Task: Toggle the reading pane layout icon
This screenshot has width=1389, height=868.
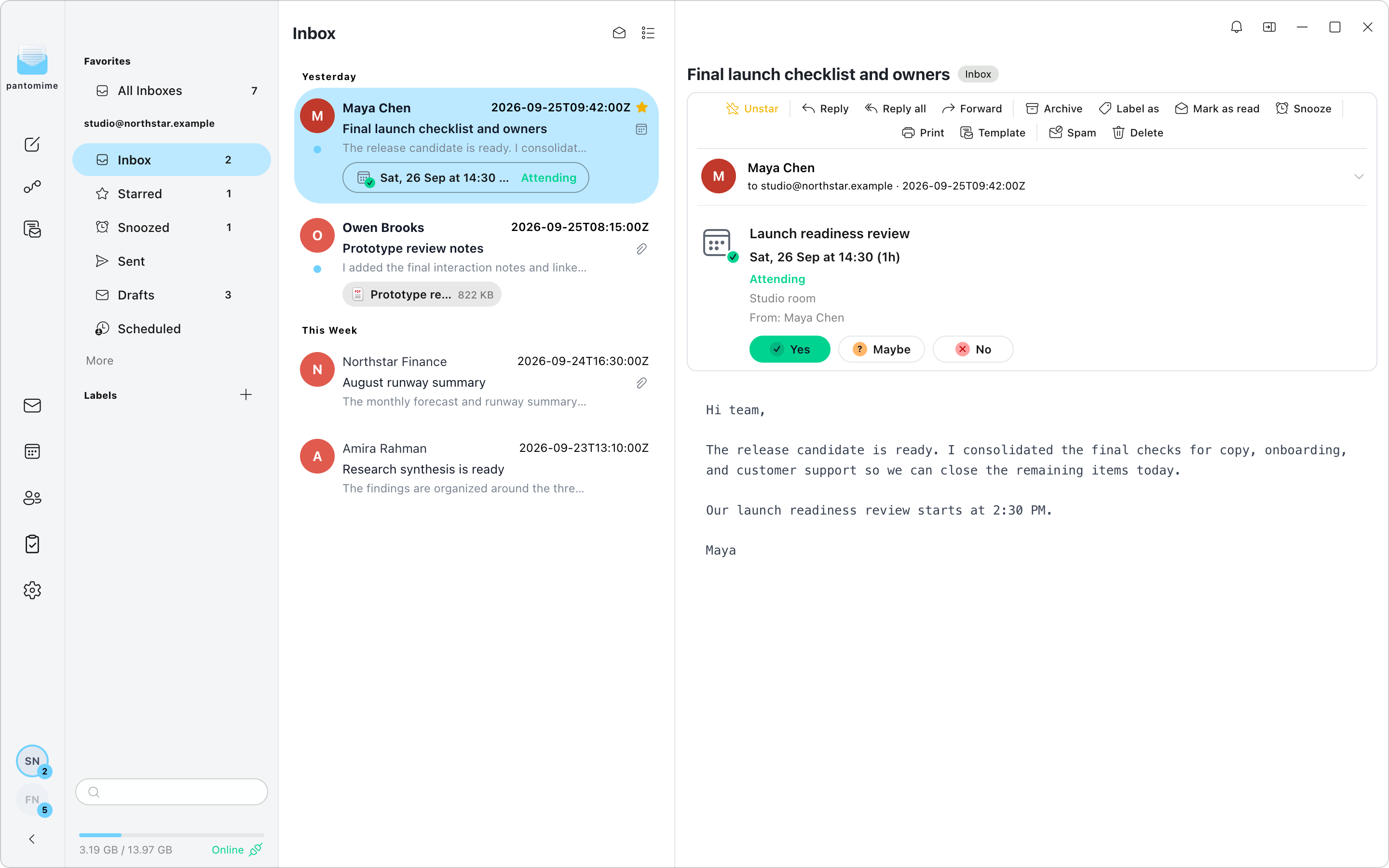Action: tap(1269, 27)
